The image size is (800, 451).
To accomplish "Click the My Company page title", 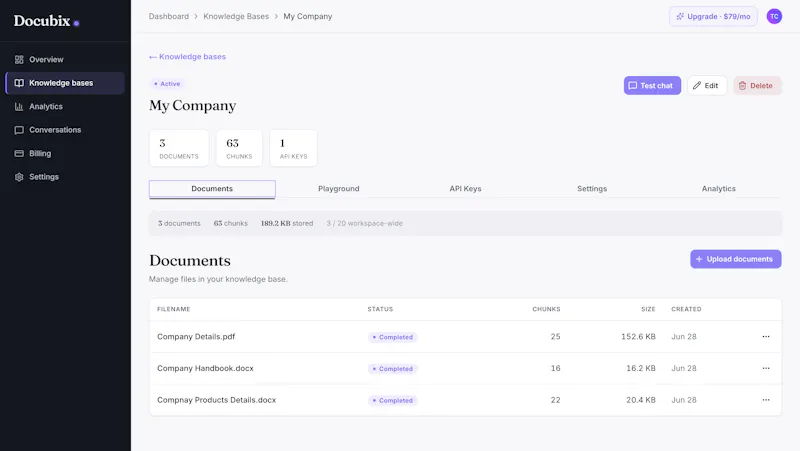I will tap(192, 106).
